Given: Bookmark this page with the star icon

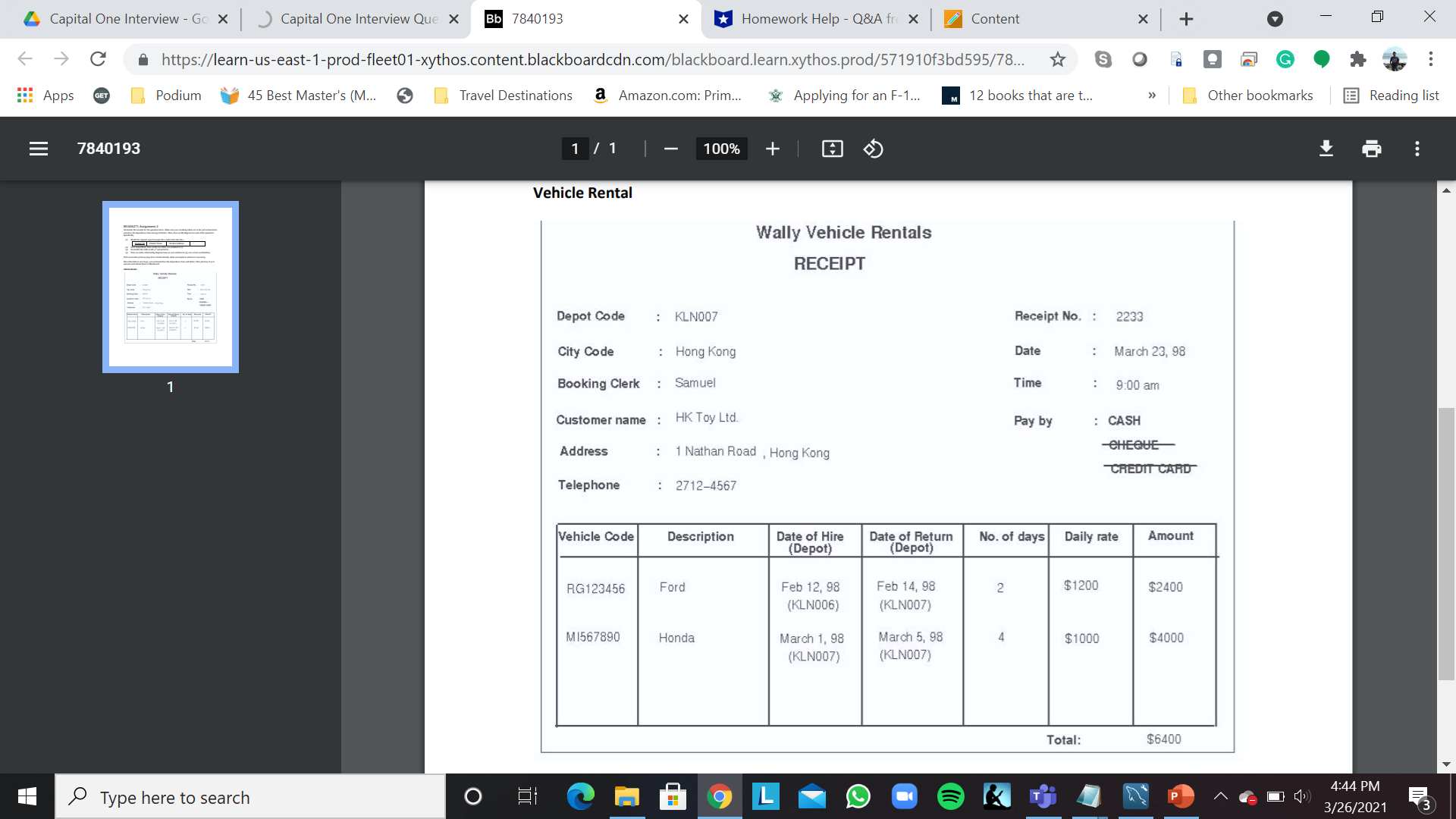Looking at the screenshot, I should (x=1057, y=58).
